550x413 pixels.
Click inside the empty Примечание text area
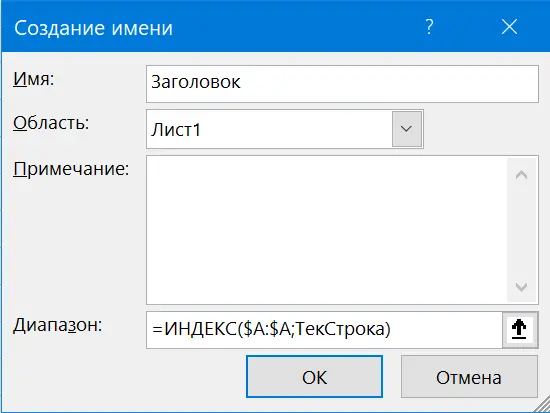(x=326, y=230)
